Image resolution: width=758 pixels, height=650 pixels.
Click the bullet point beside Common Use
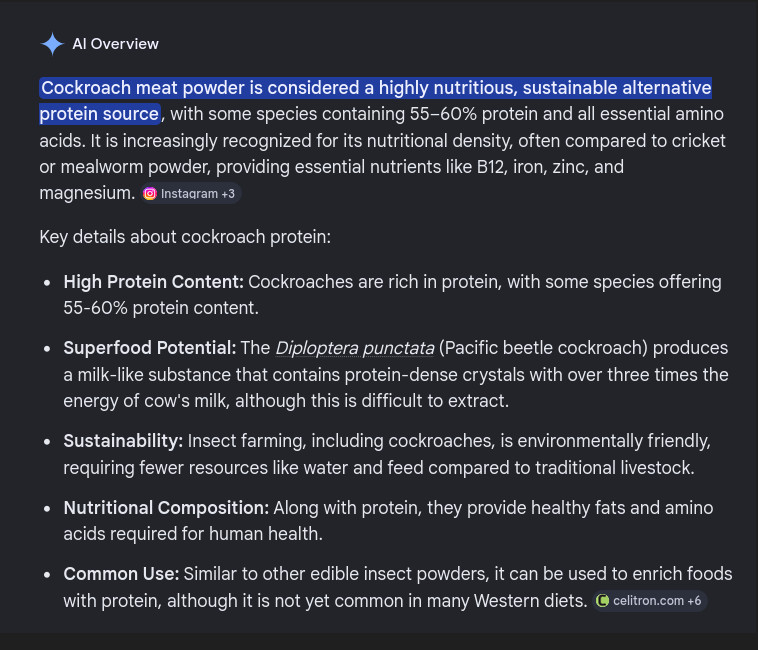(47, 575)
